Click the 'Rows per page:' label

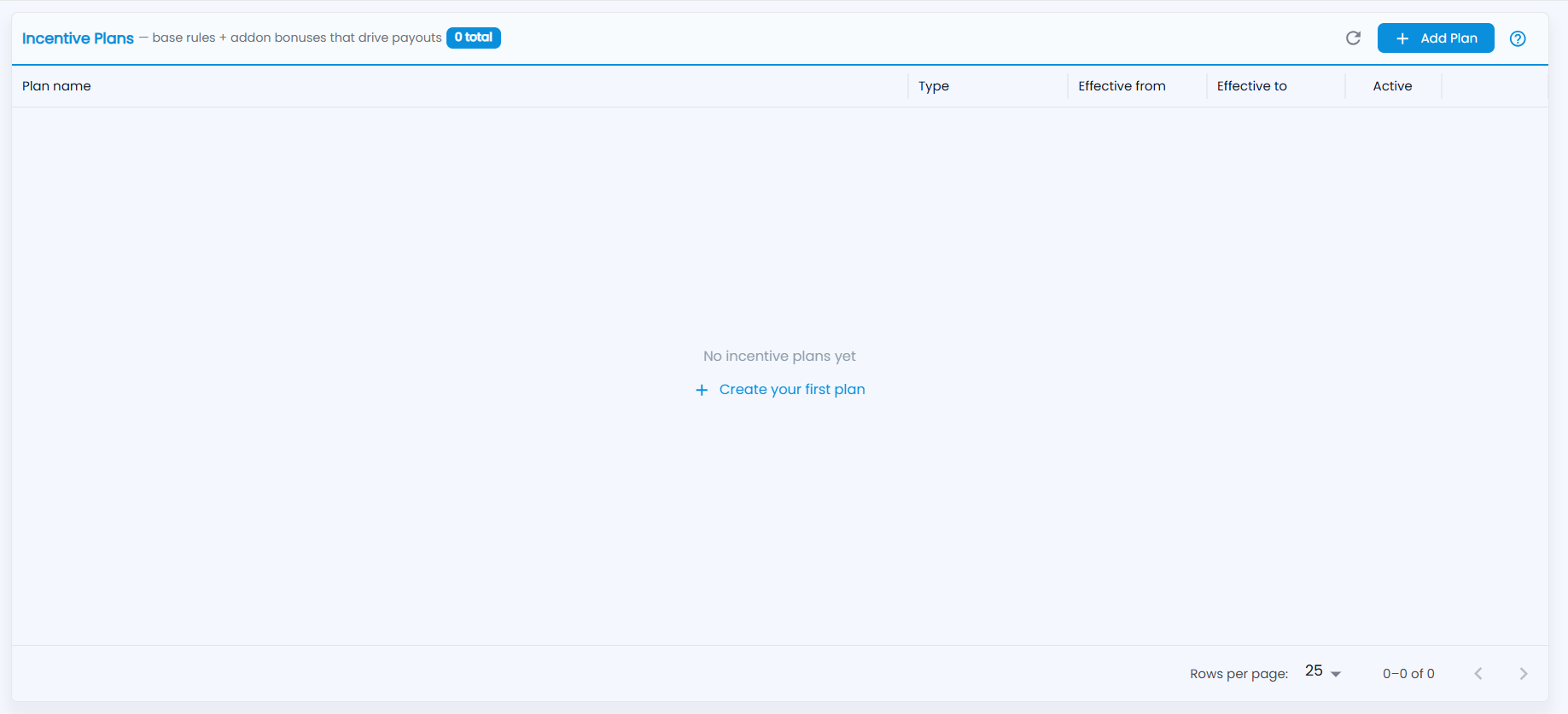[x=1239, y=674]
